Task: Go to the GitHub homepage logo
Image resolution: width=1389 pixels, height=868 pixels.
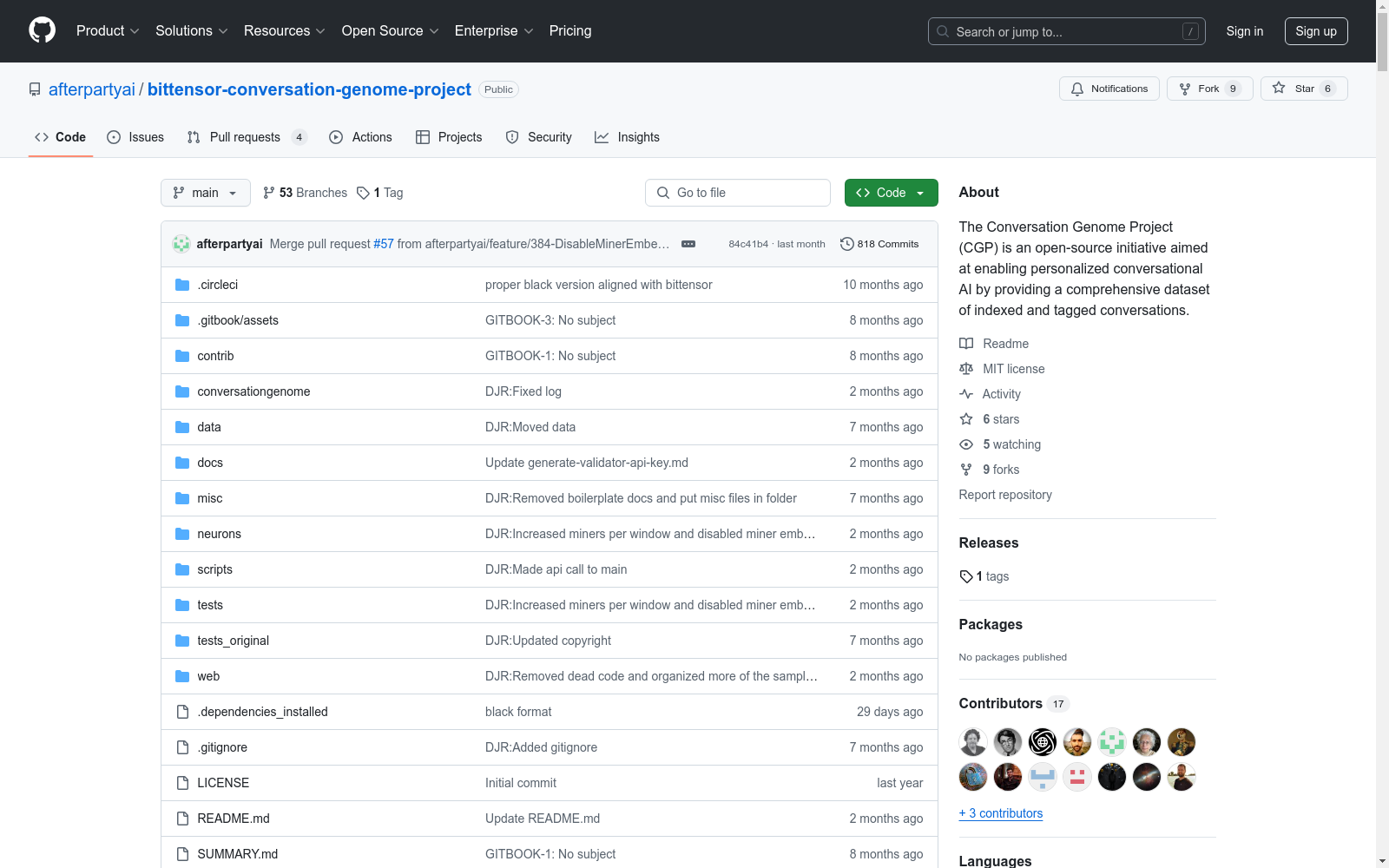Action: (42, 30)
